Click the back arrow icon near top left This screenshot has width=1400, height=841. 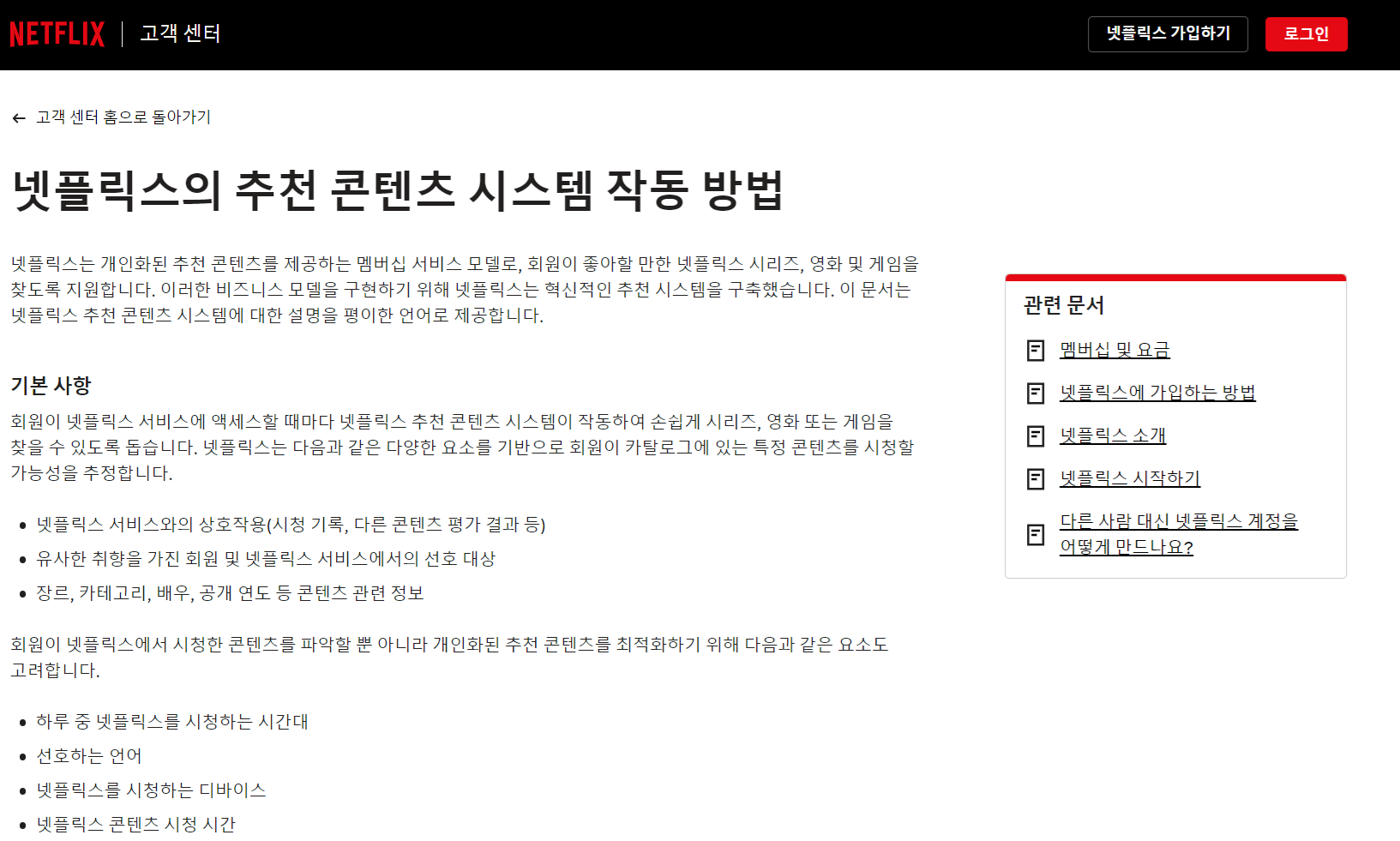pos(19,117)
